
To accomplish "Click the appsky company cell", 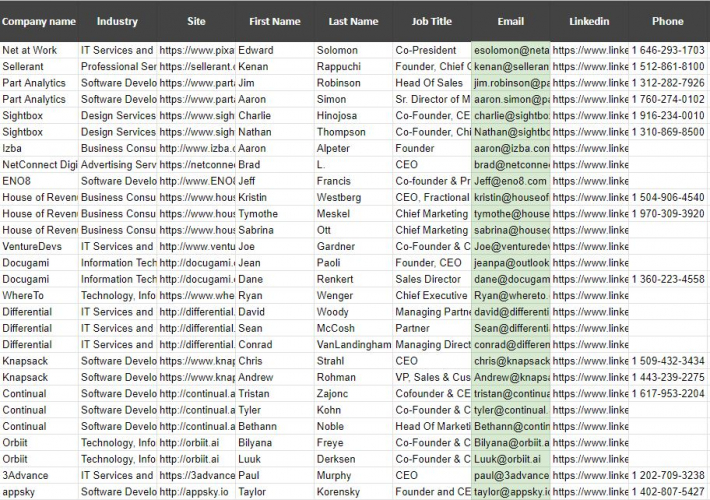I will coord(39,491).
